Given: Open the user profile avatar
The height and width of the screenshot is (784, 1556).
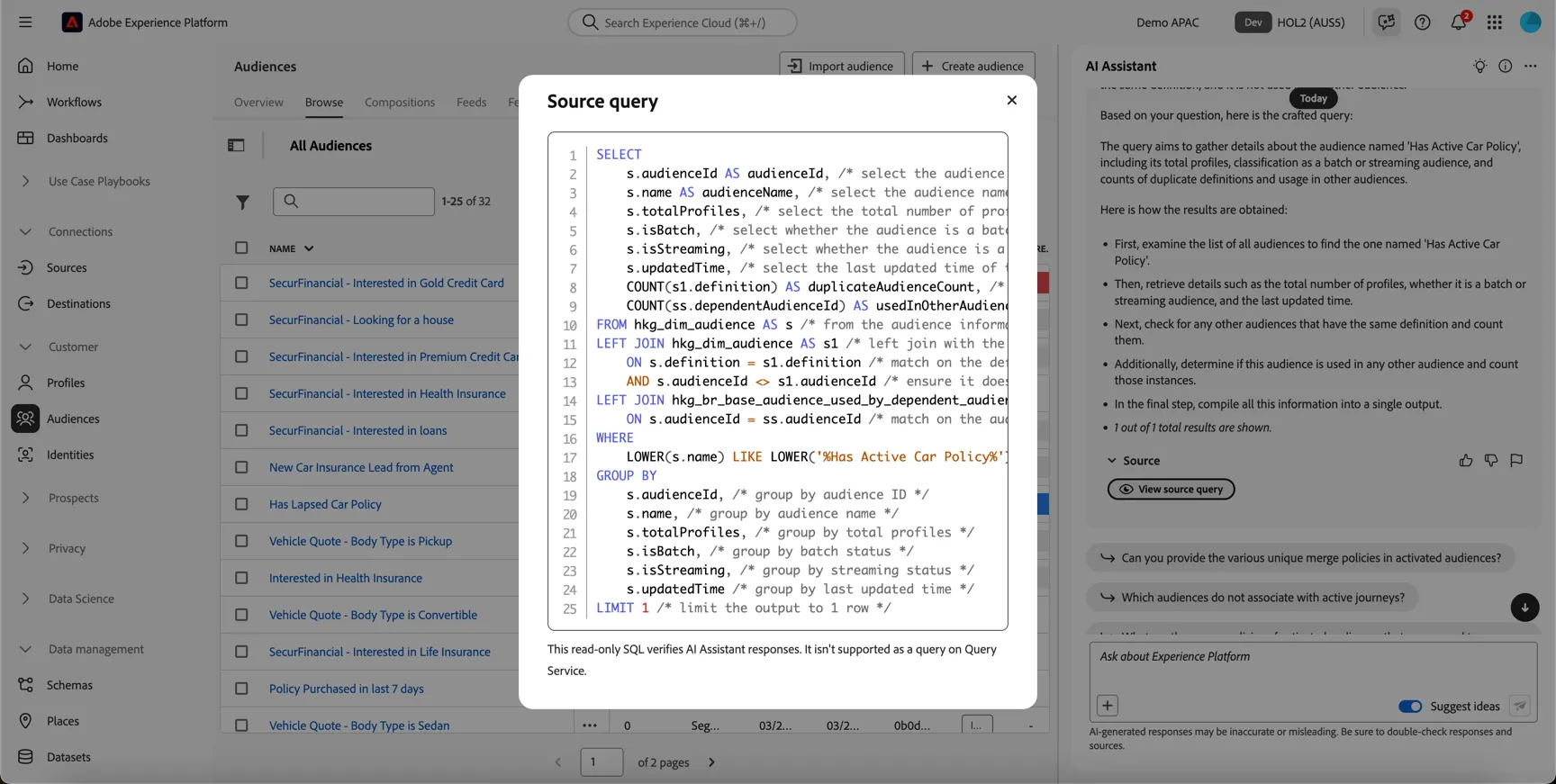Looking at the screenshot, I should [1531, 23].
